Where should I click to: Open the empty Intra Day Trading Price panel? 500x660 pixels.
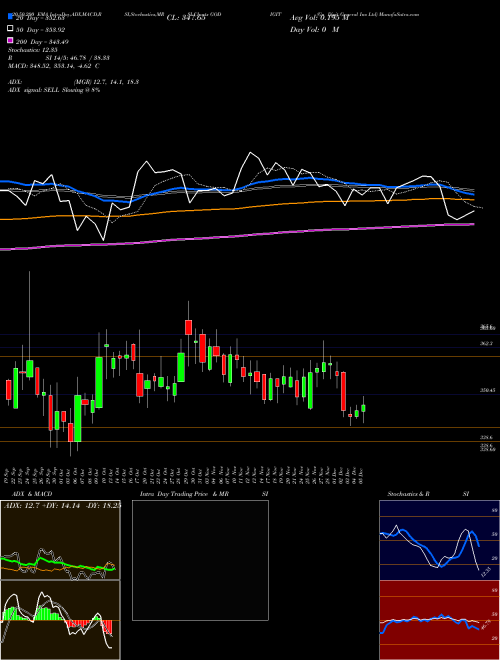[x=200, y=560]
